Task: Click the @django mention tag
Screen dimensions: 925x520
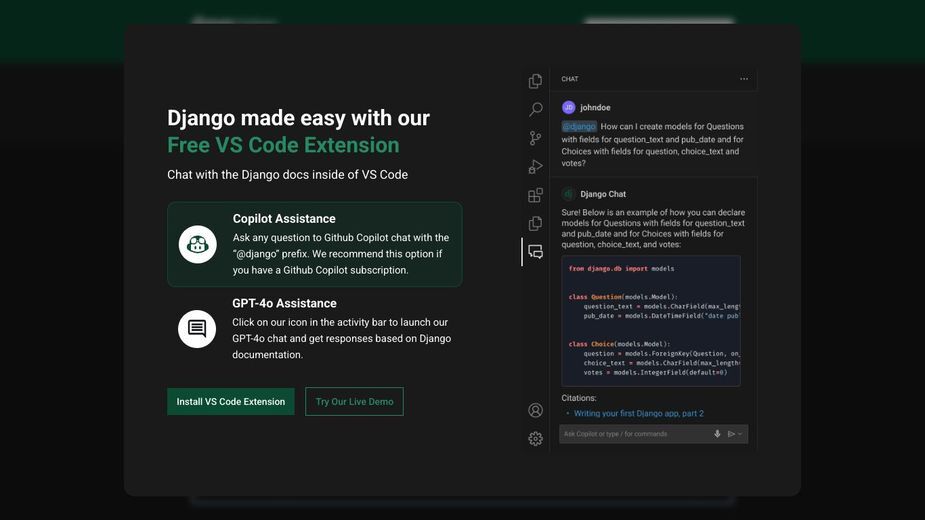Action: [x=579, y=126]
